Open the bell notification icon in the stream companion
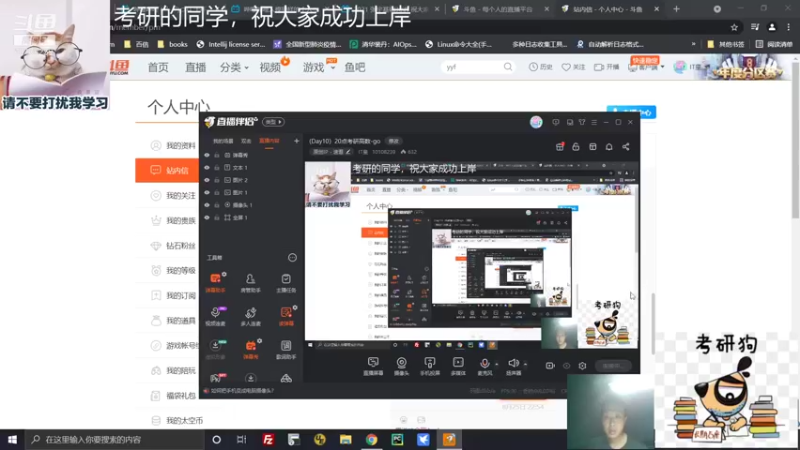The image size is (800, 450). 609,147
